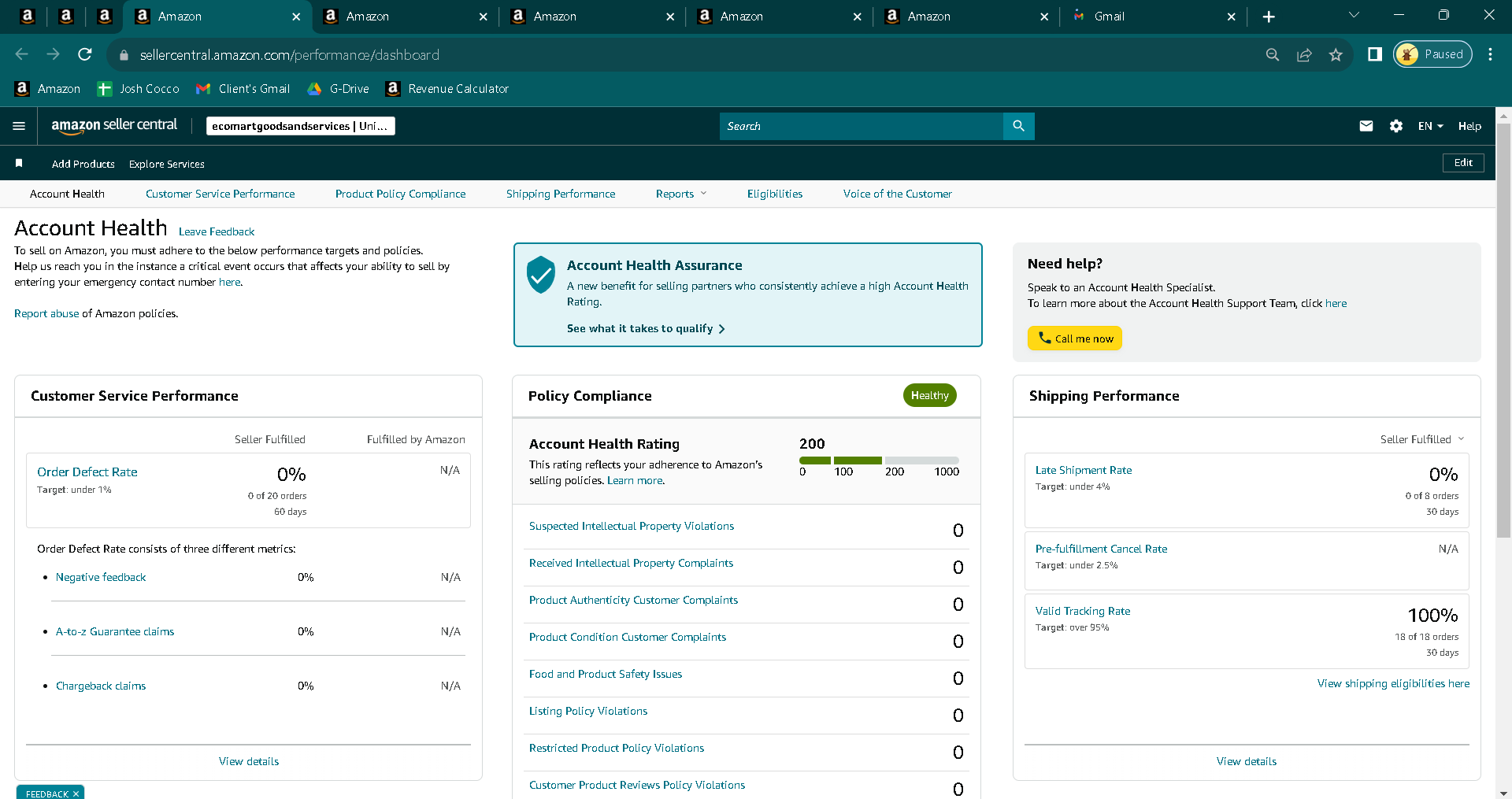Open the Josh Cocco bookmark

click(x=138, y=89)
